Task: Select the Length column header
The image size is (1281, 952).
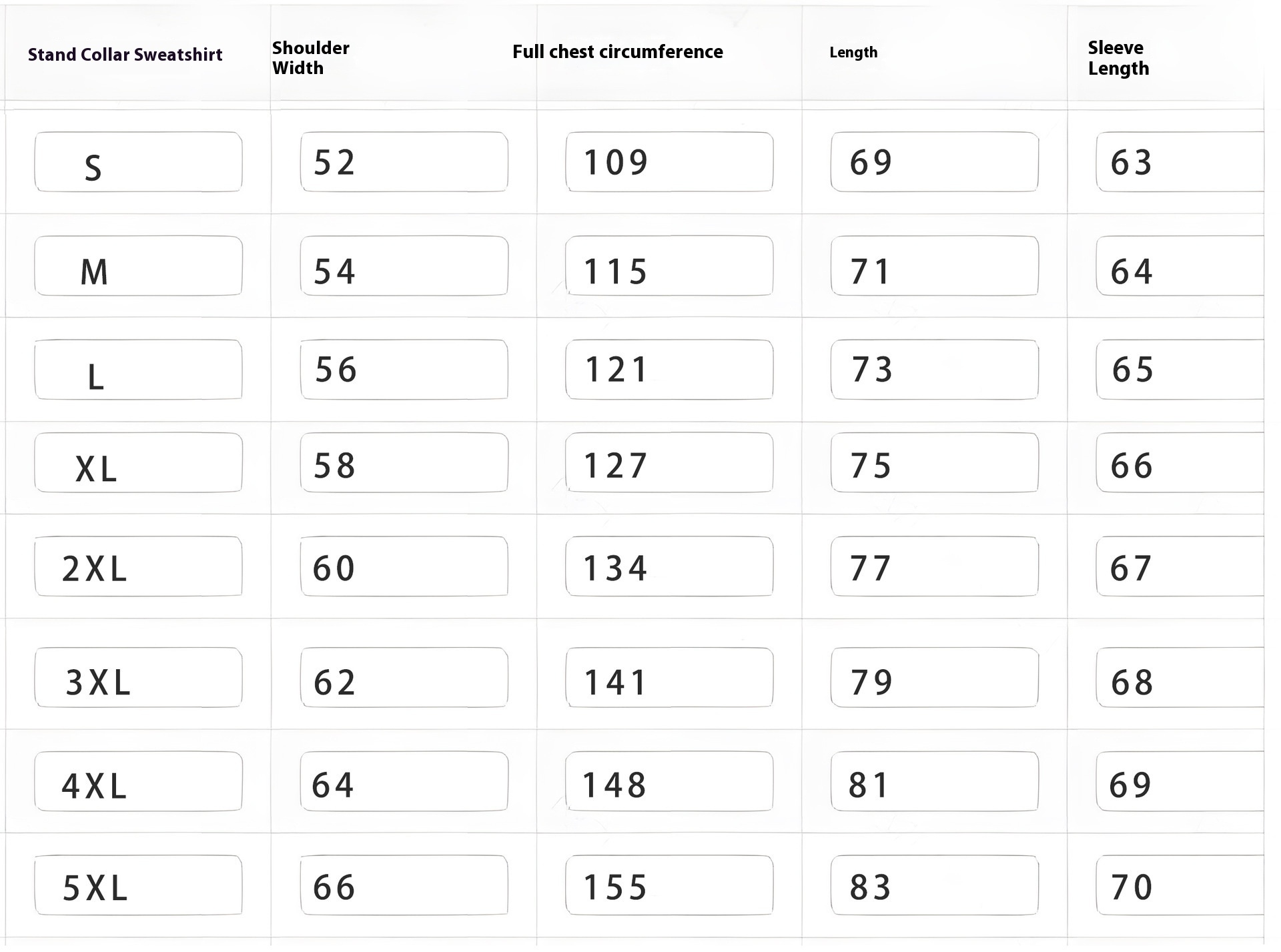Action: [853, 53]
